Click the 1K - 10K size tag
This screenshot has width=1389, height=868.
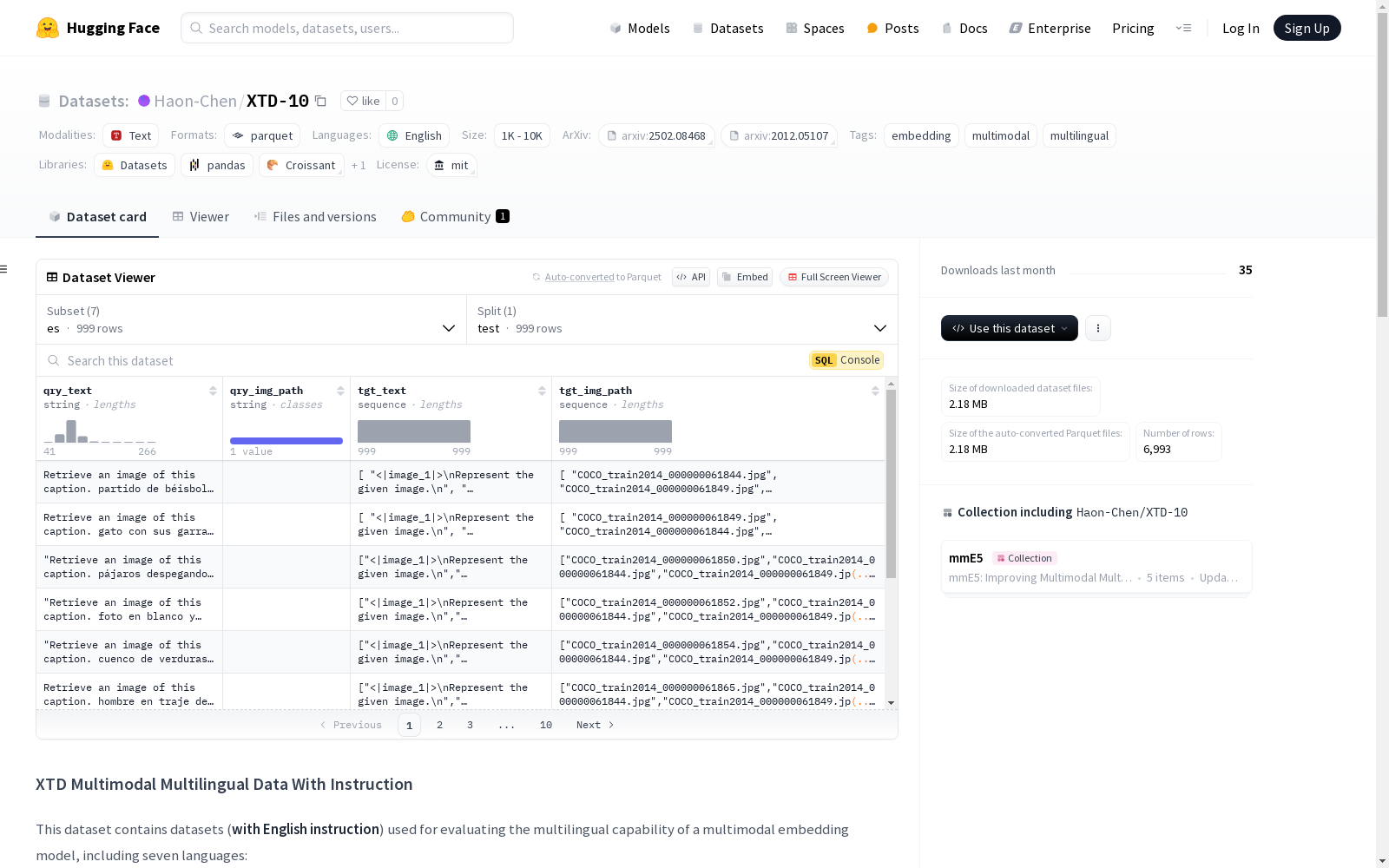pyautogui.click(x=522, y=135)
